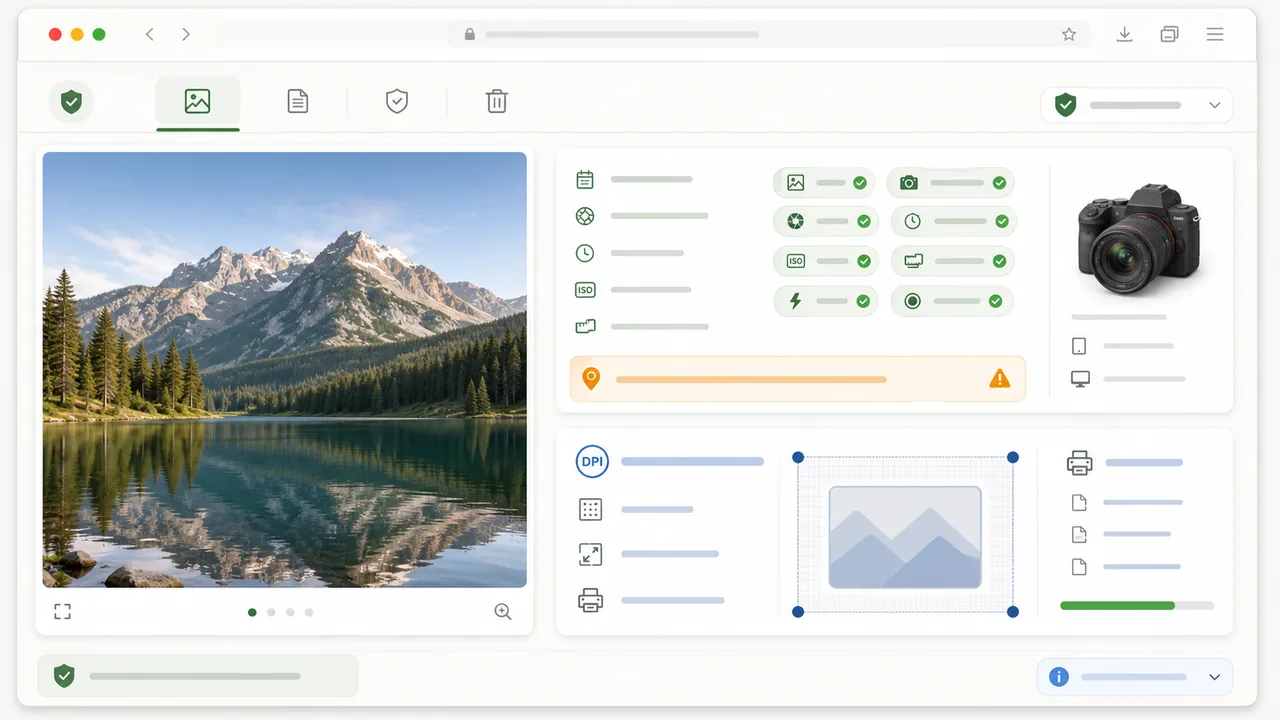1280x720 pixels.
Task: Click the mountain lake photo preview
Action: tap(285, 370)
